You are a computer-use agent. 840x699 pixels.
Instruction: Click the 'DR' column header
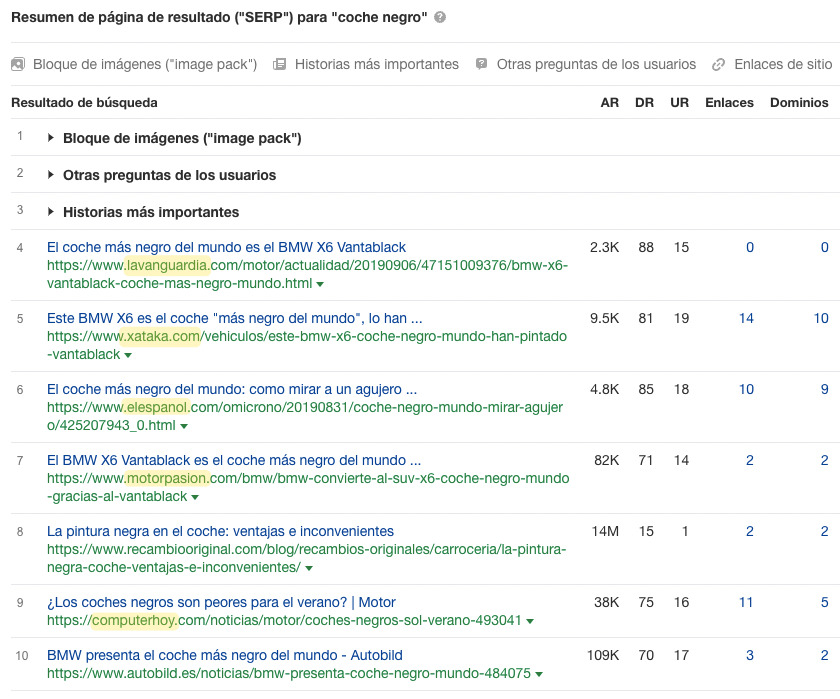[644, 102]
